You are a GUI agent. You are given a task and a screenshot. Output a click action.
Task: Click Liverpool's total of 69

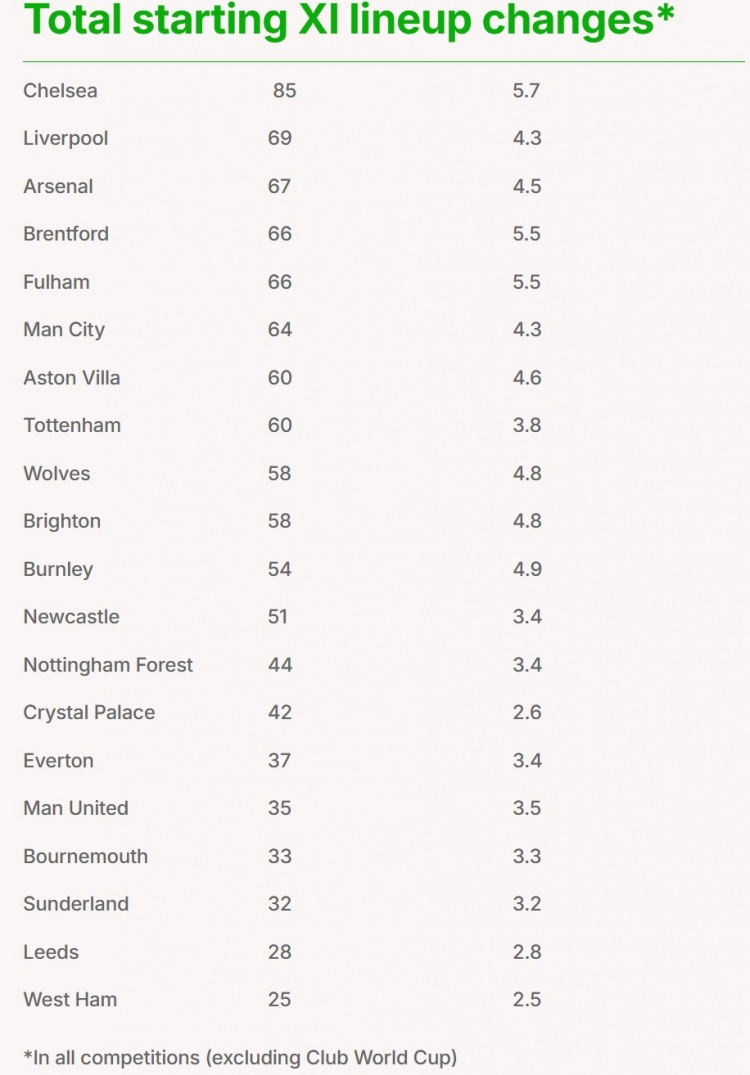pyautogui.click(x=280, y=138)
